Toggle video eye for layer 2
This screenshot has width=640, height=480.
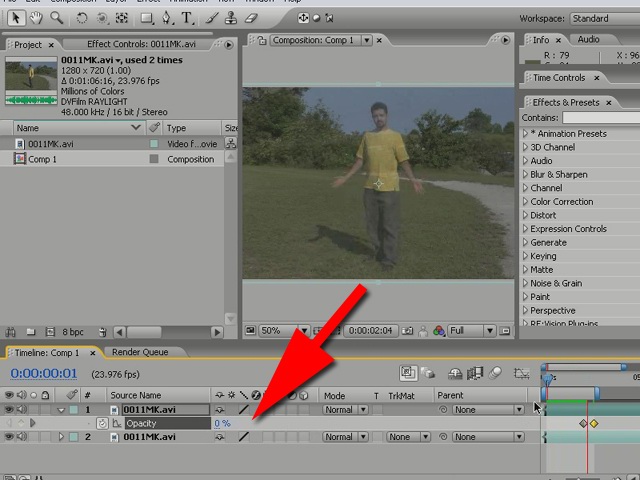pyautogui.click(x=10, y=437)
